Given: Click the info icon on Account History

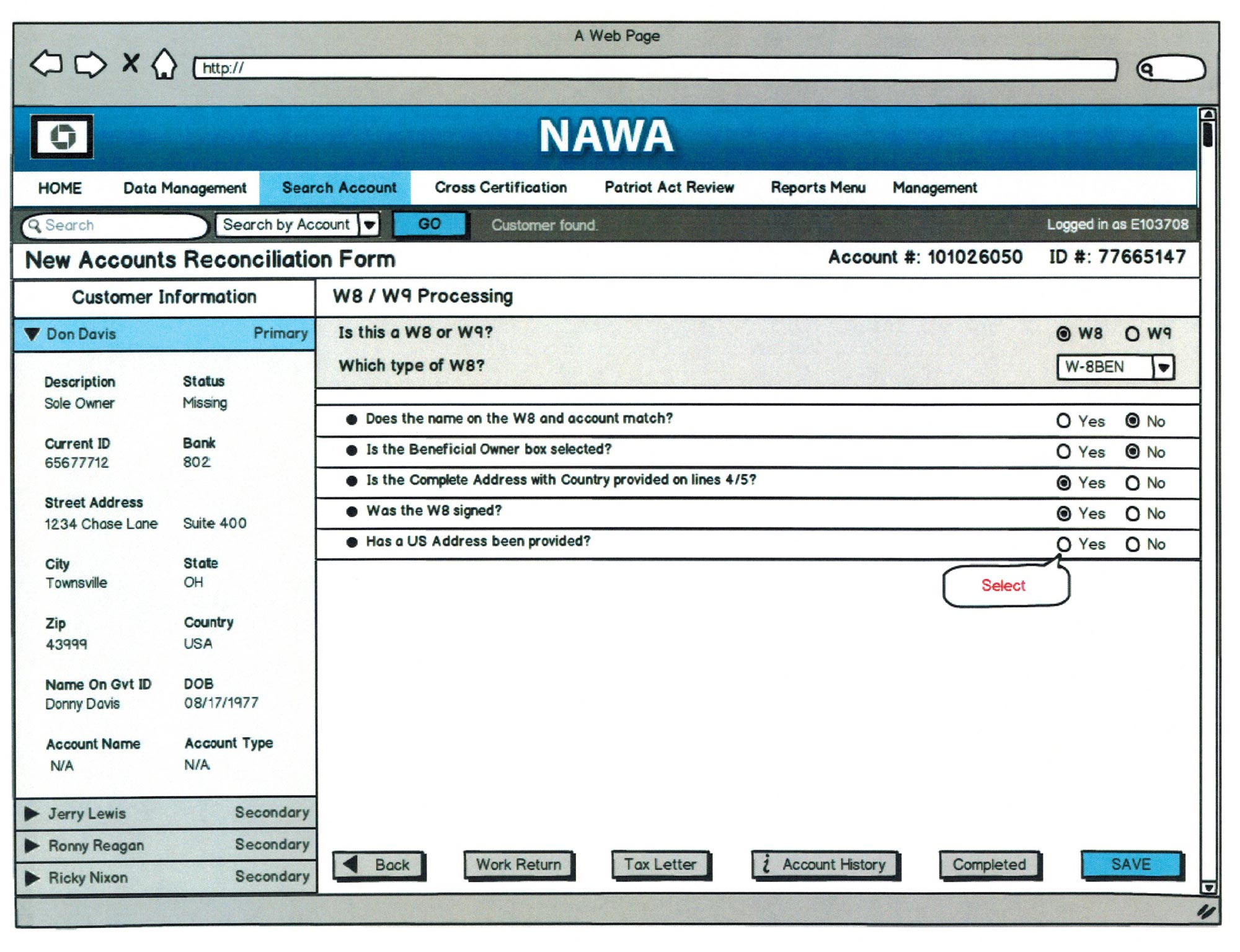Looking at the screenshot, I should 767,863.
